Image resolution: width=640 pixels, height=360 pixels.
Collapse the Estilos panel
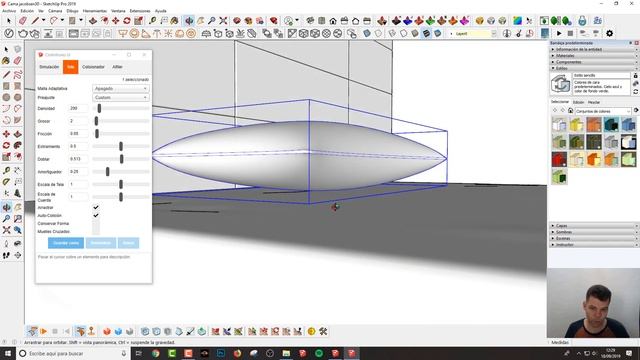point(593,68)
